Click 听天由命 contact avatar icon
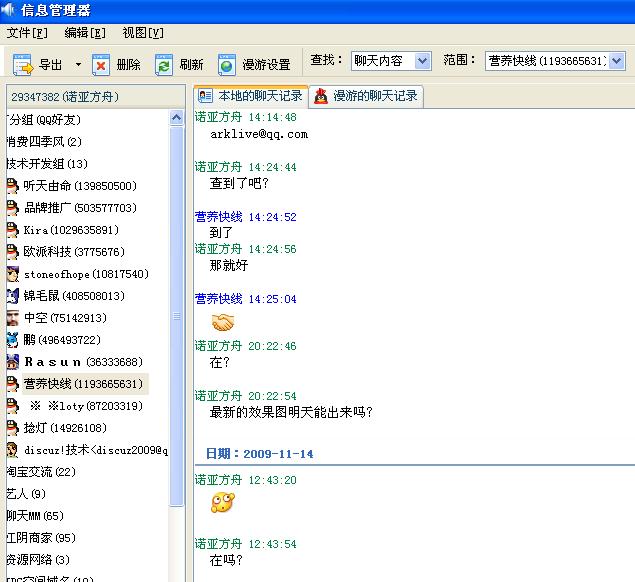 [x=13, y=186]
